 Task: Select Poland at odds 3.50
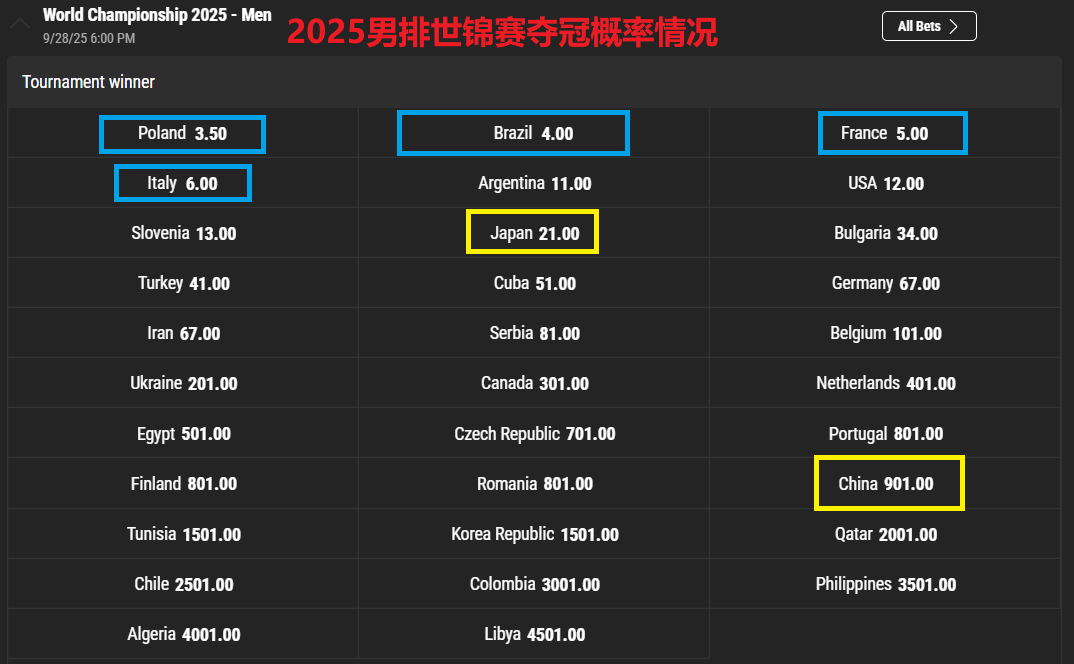[182, 133]
